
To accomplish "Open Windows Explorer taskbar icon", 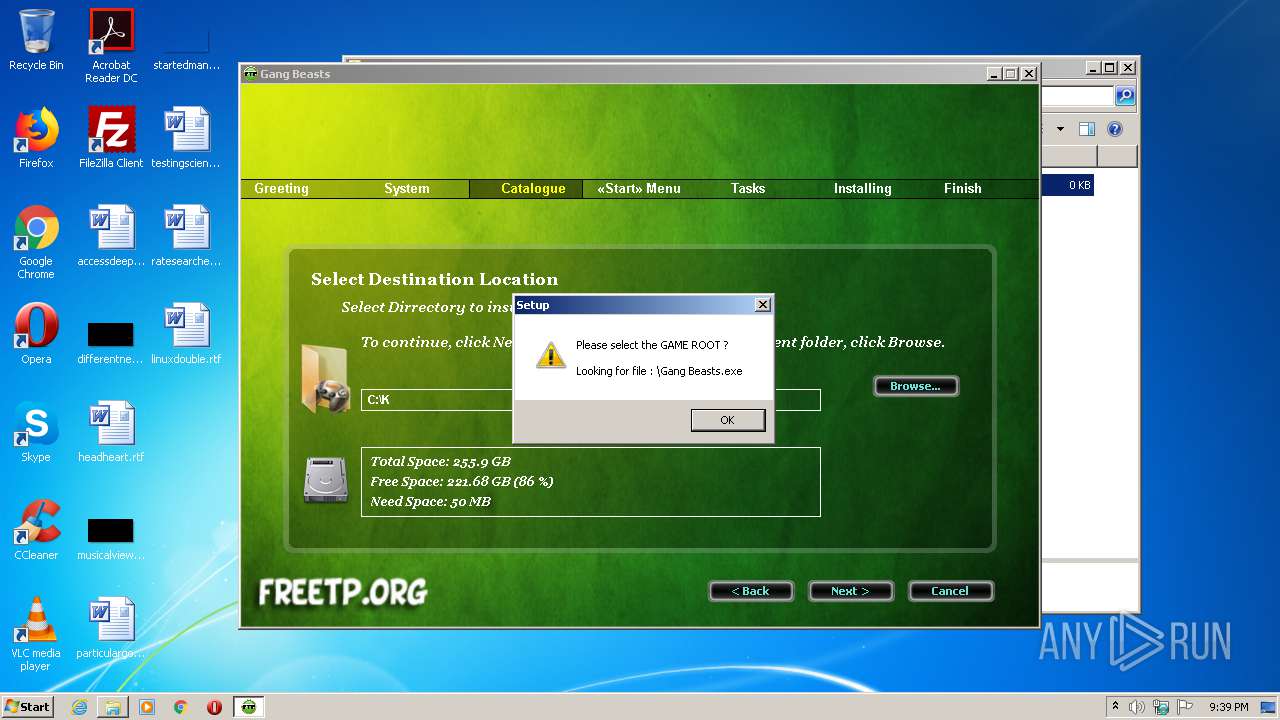I will pyautogui.click(x=113, y=707).
